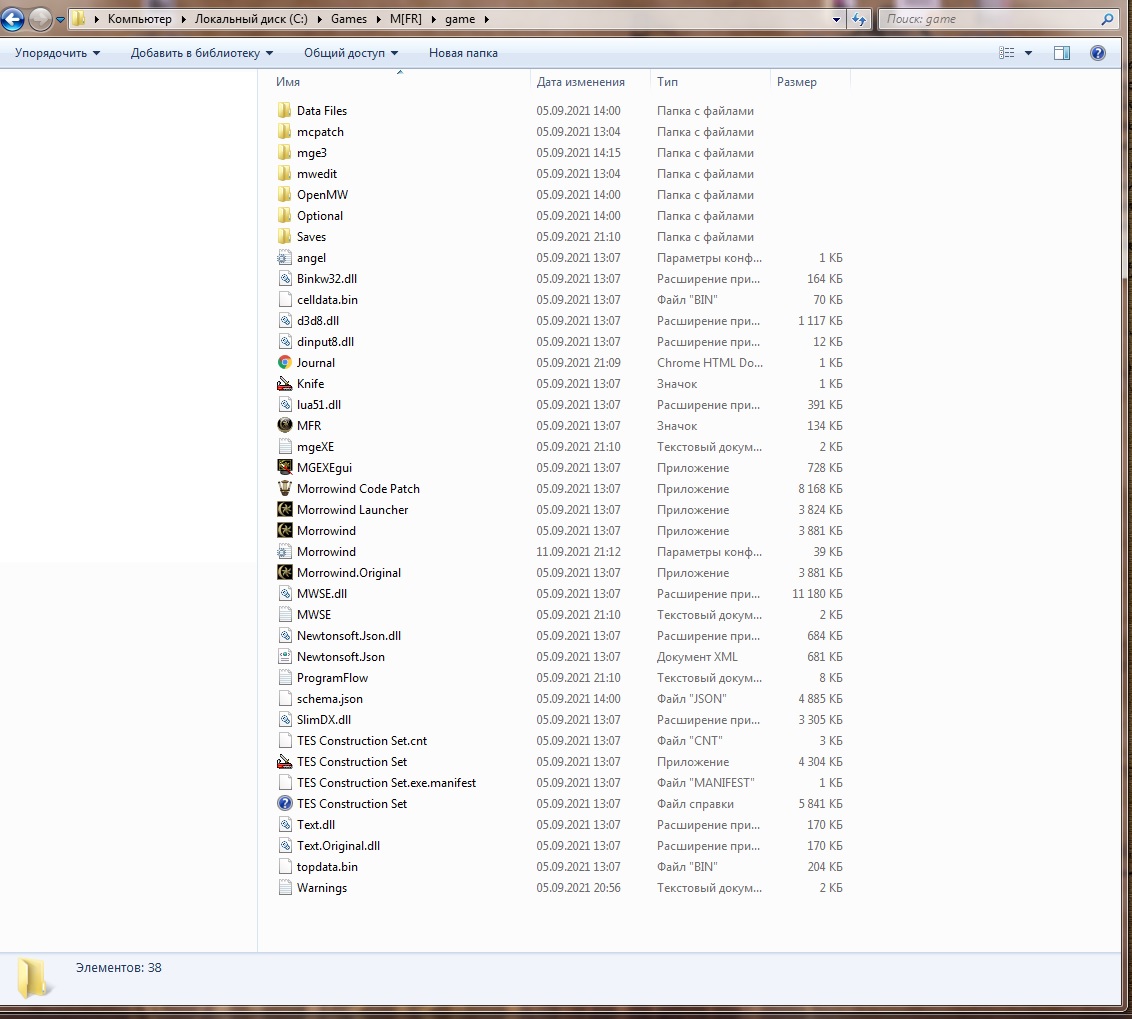The width and height of the screenshot is (1132, 1019).
Task: Click the 'Новая папка' button
Action: [x=463, y=53]
